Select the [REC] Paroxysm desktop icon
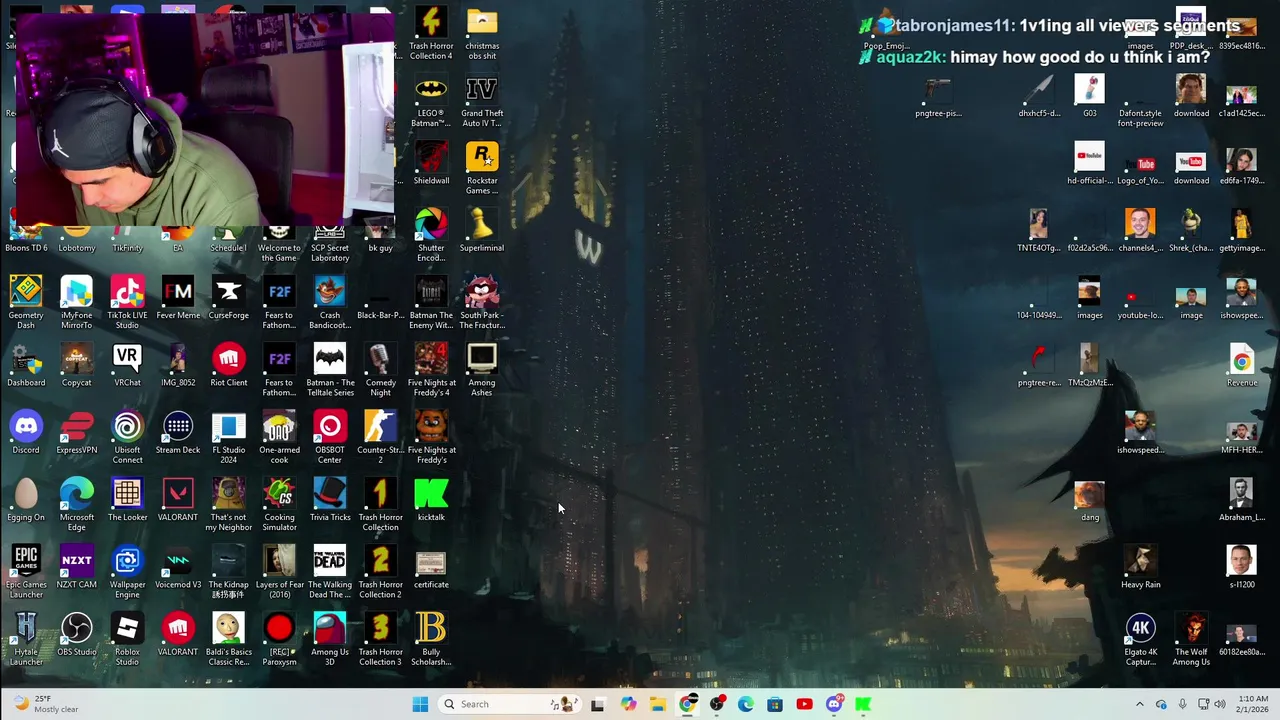The height and width of the screenshot is (720, 1280). [x=279, y=639]
